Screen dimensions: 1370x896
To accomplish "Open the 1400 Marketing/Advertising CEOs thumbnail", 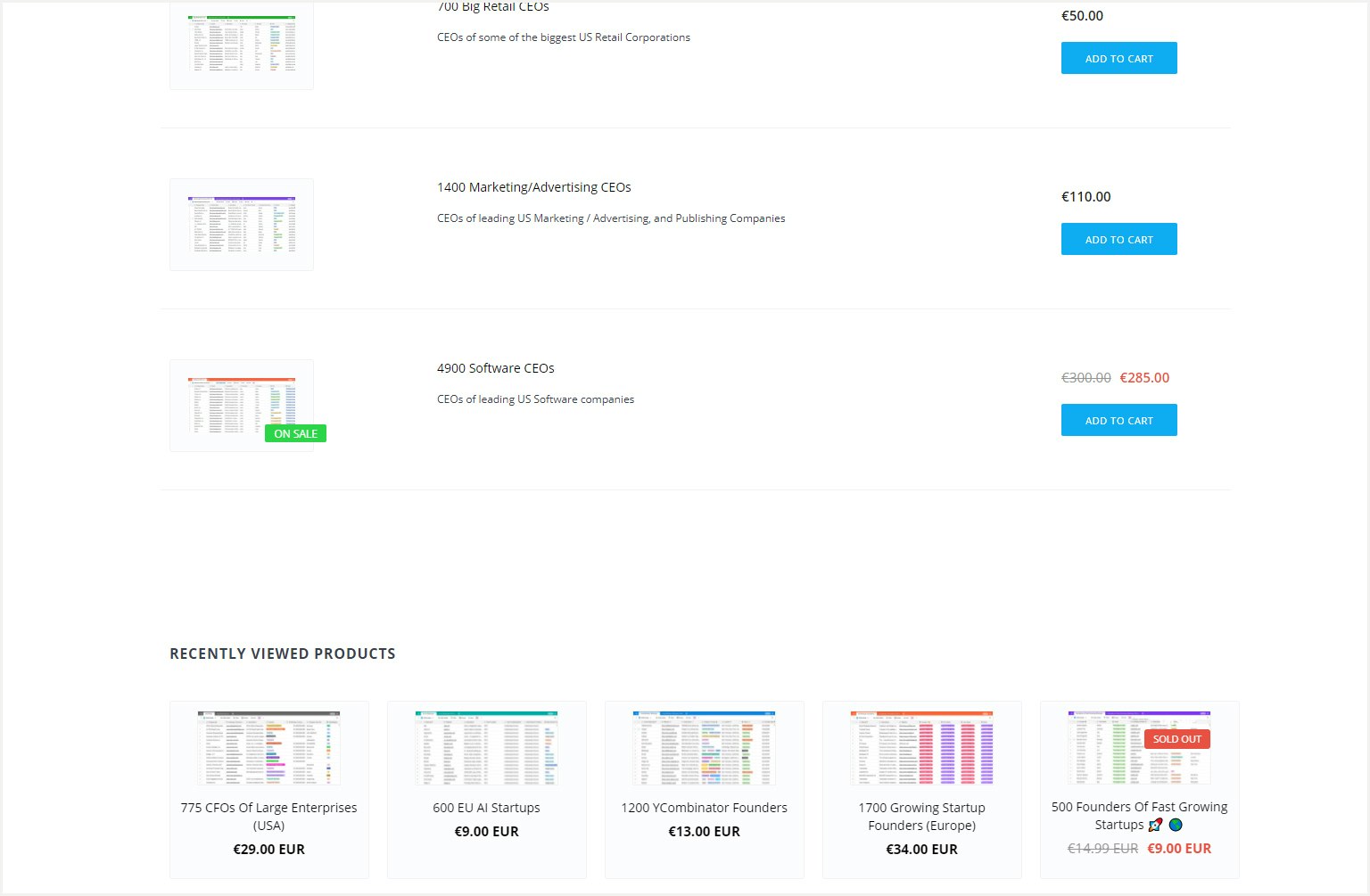I will [x=241, y=224].
